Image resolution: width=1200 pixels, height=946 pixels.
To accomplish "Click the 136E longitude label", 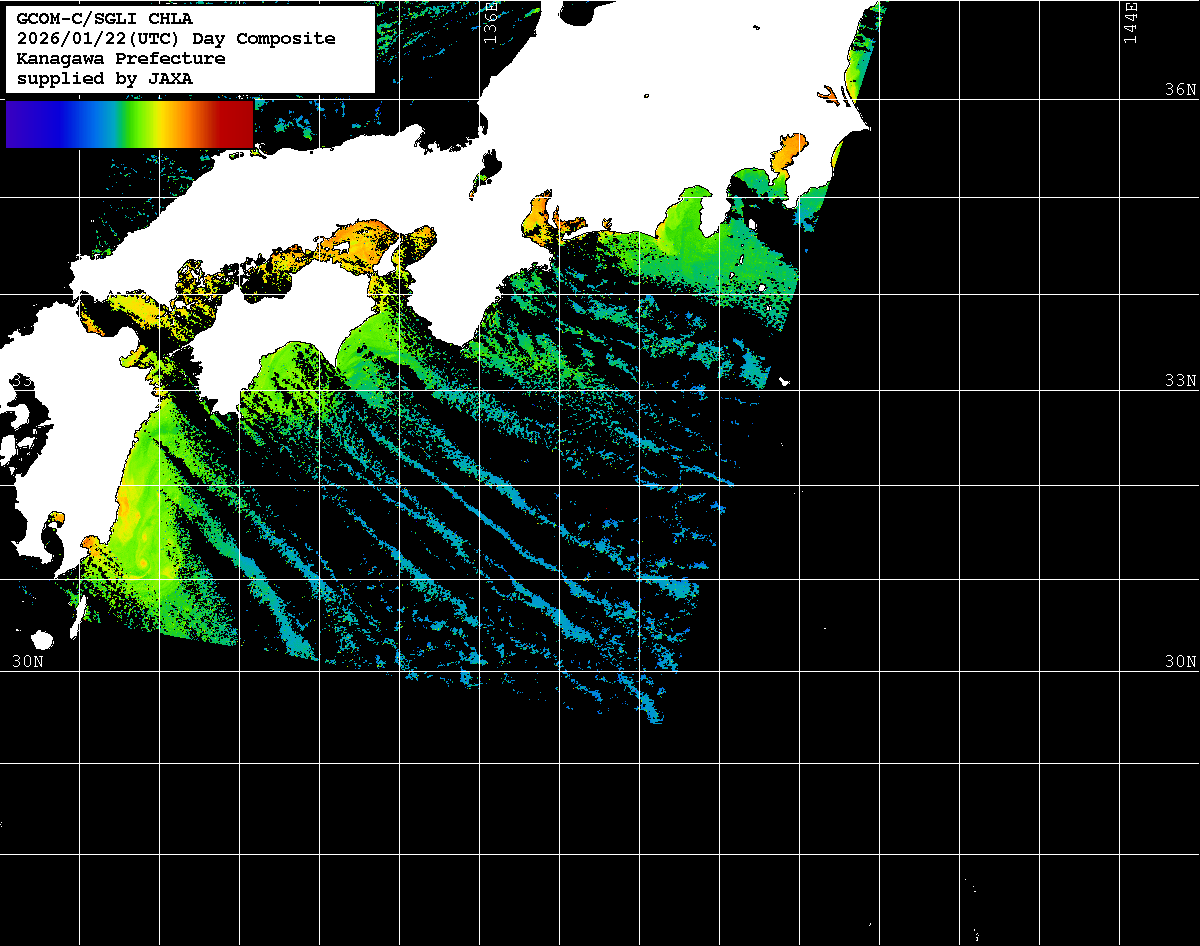I will point(490,22).
